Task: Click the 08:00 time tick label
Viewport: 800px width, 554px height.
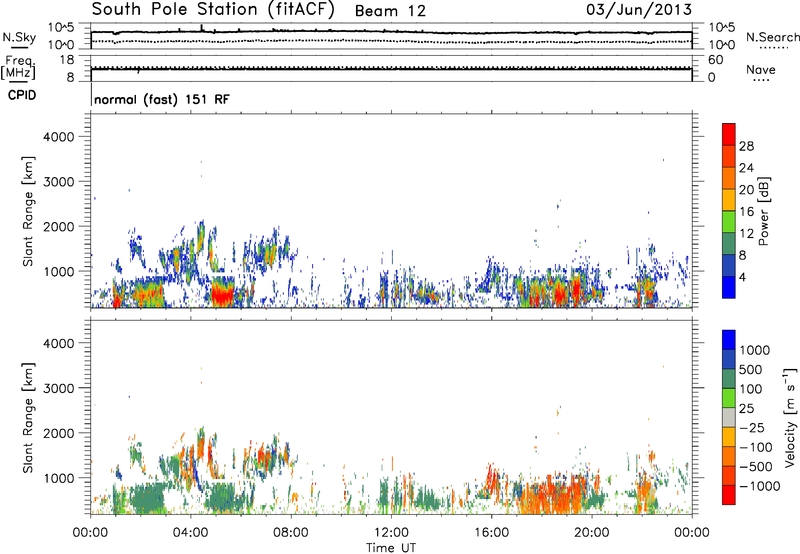Action: pyautogui.click(x=290, y=533)
